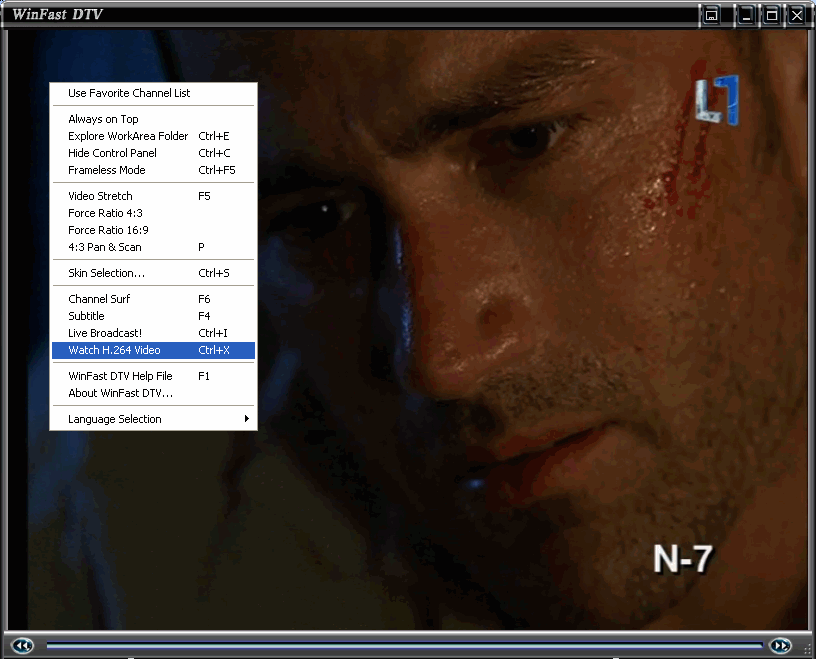Open WinFast DTV Help File
Viewport: 816px width, 659px height.
(154, 376)
